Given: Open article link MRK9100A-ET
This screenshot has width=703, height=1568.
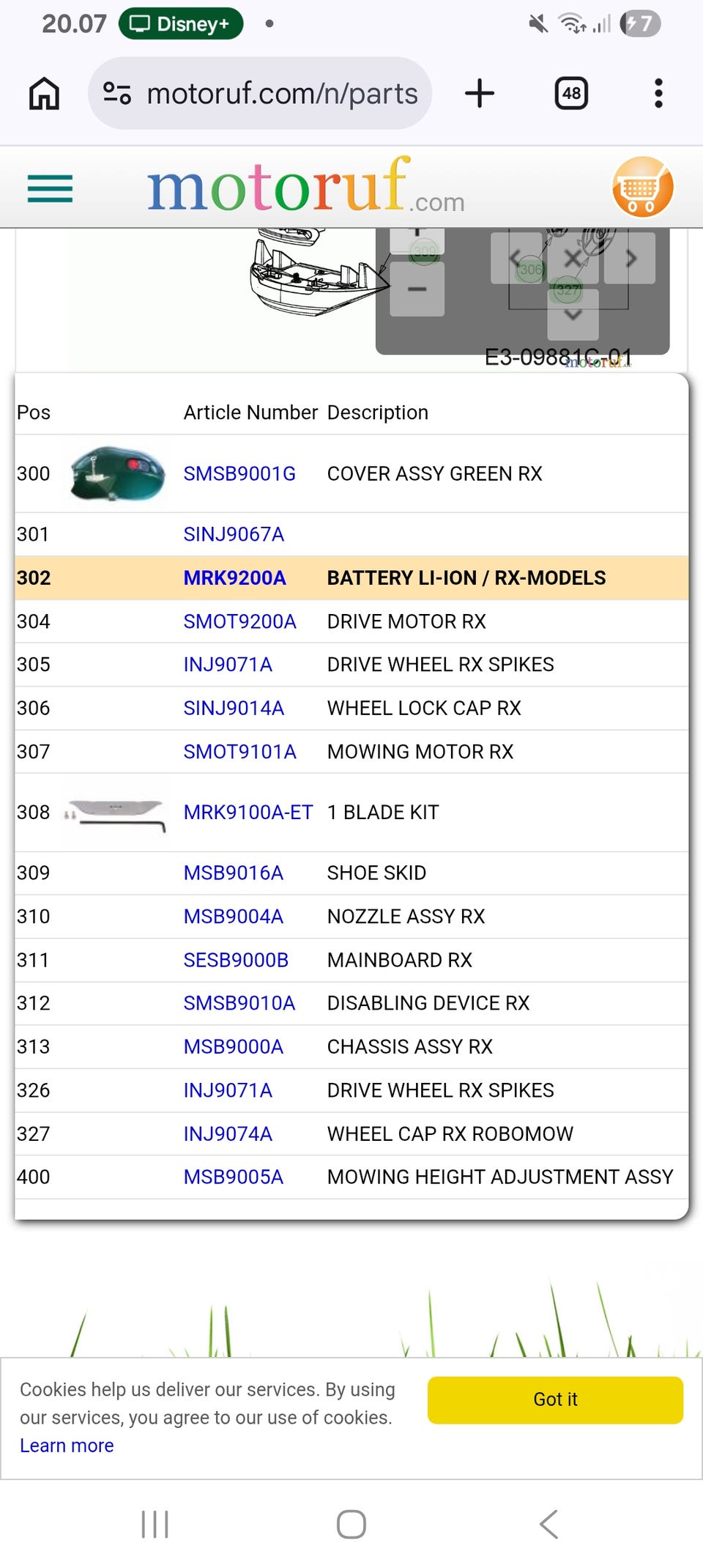Looking at the screenshot, I should click(x=248, y=813).
